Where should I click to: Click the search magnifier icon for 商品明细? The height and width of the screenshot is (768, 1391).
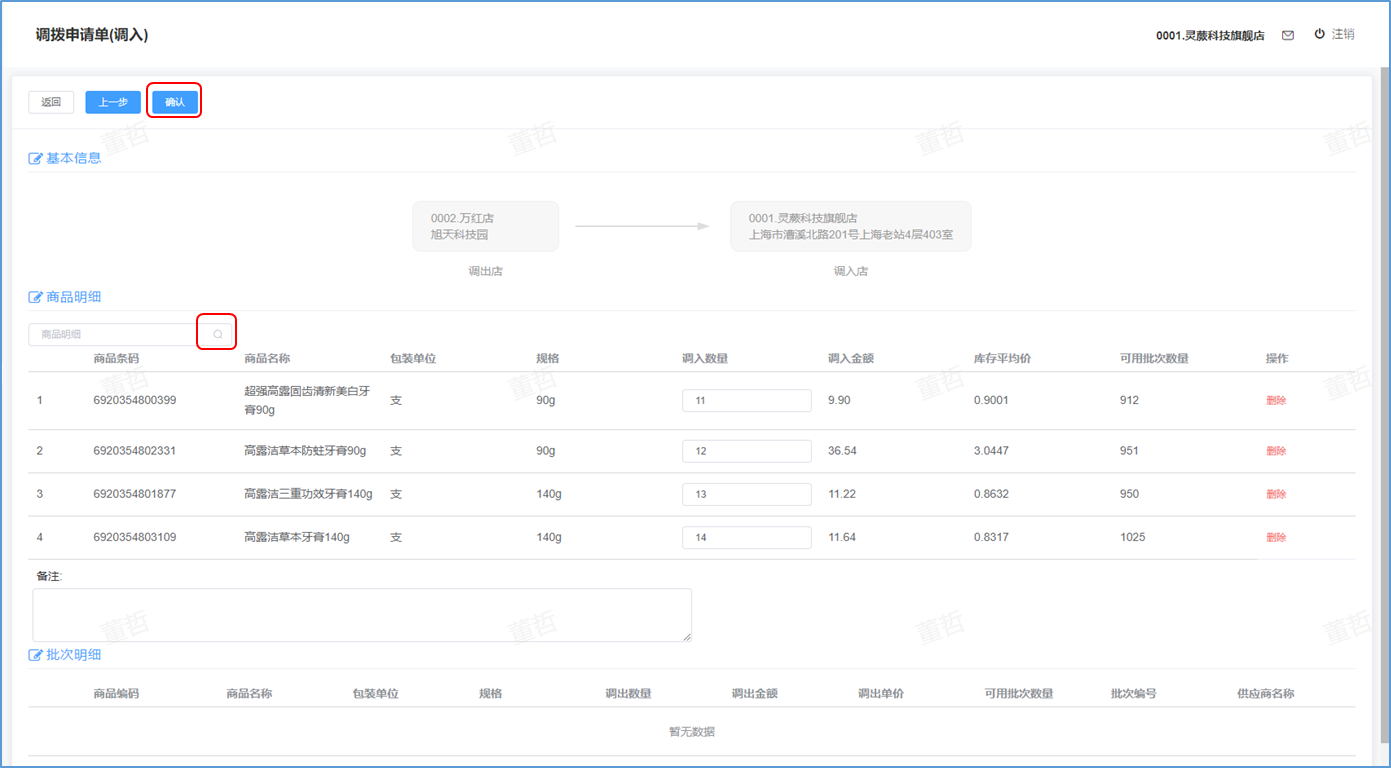click(x=217, y=334)
